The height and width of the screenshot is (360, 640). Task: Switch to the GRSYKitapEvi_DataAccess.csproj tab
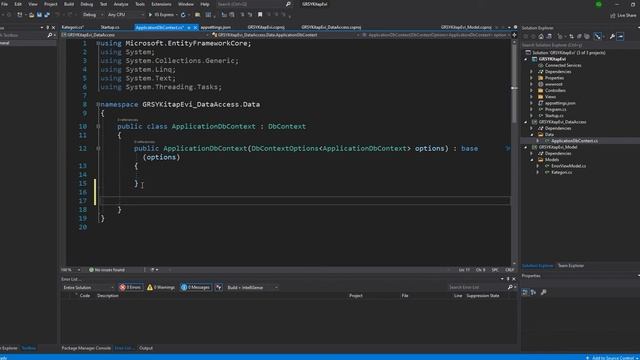331,27
